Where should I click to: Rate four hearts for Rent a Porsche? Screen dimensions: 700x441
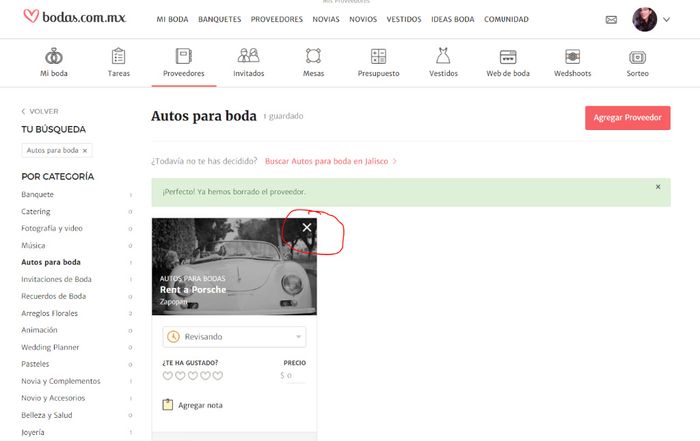(205, 376)
